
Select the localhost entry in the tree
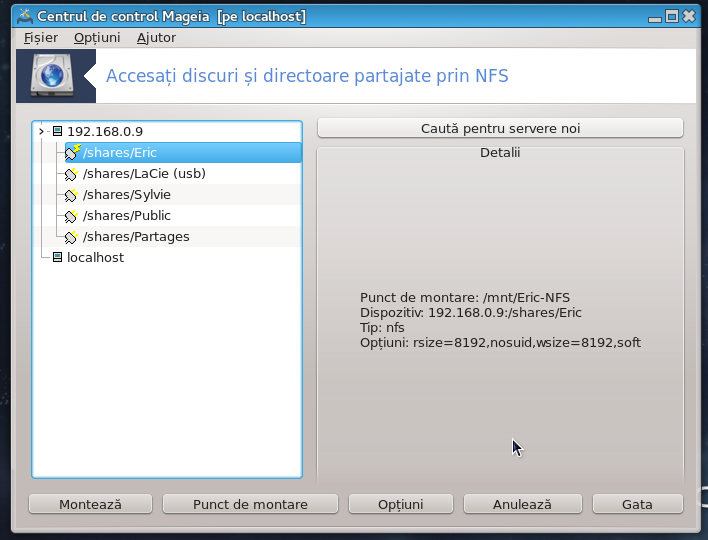(x=95, y=257)
